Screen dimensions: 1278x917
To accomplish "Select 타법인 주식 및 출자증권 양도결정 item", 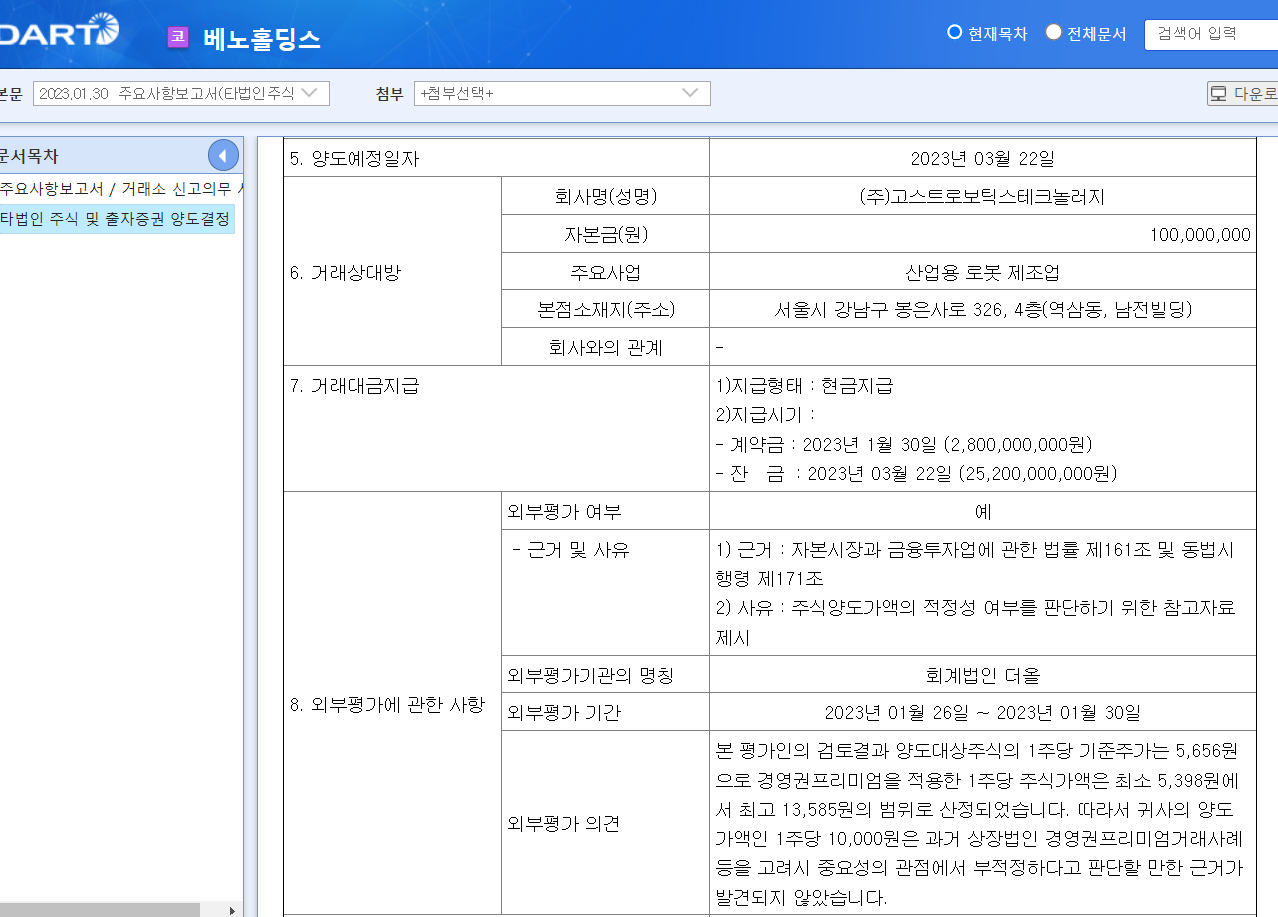I will 116,219.
